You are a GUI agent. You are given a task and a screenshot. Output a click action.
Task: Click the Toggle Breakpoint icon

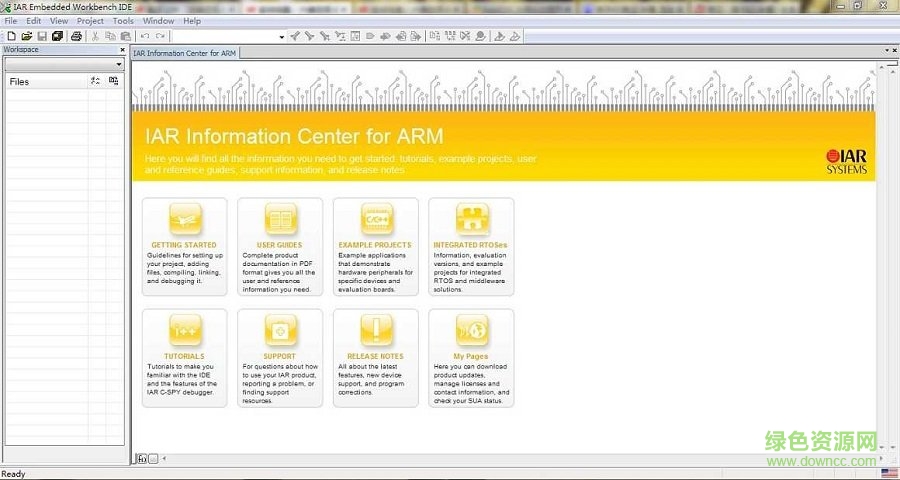click(x=480, y=36)
